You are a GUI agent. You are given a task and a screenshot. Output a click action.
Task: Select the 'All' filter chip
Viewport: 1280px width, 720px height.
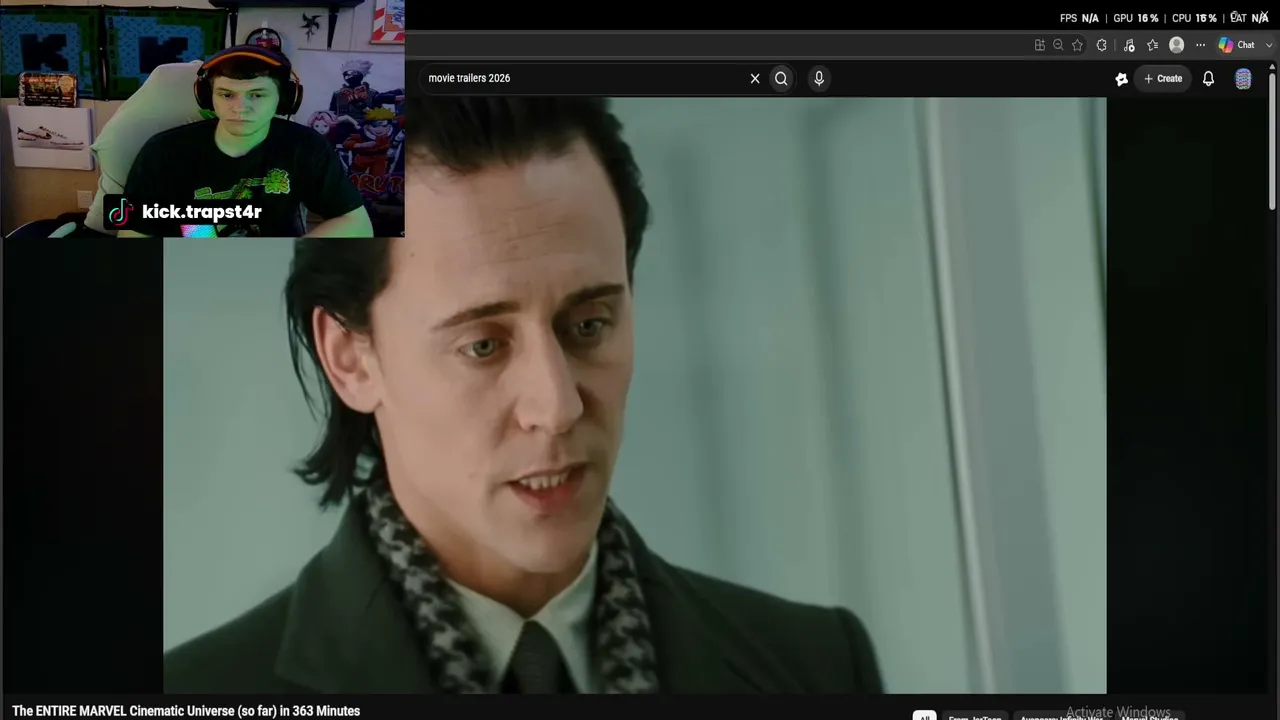pos(924,716)
